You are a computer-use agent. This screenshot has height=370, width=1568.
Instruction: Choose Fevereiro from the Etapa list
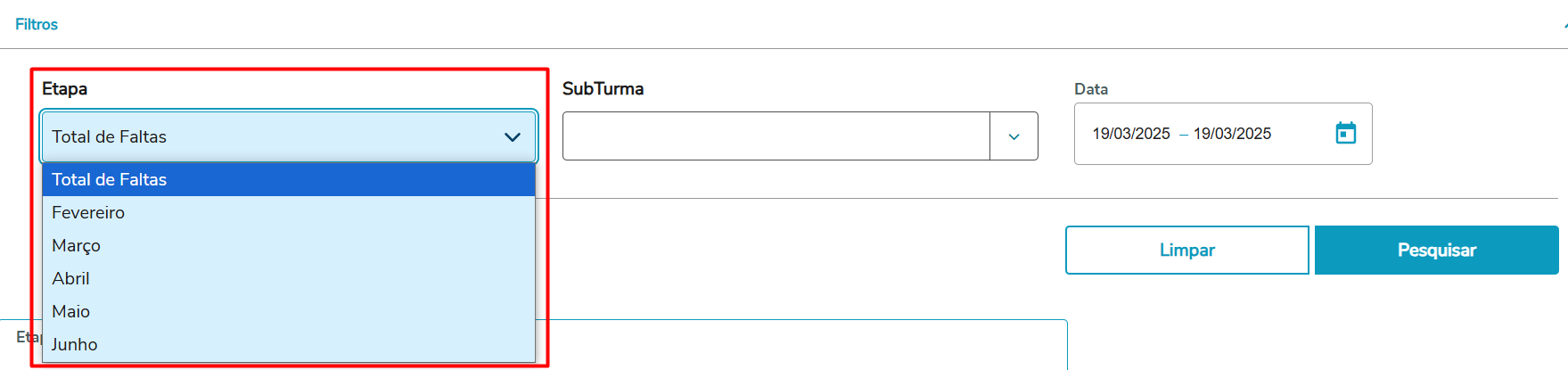click(88, 212)
